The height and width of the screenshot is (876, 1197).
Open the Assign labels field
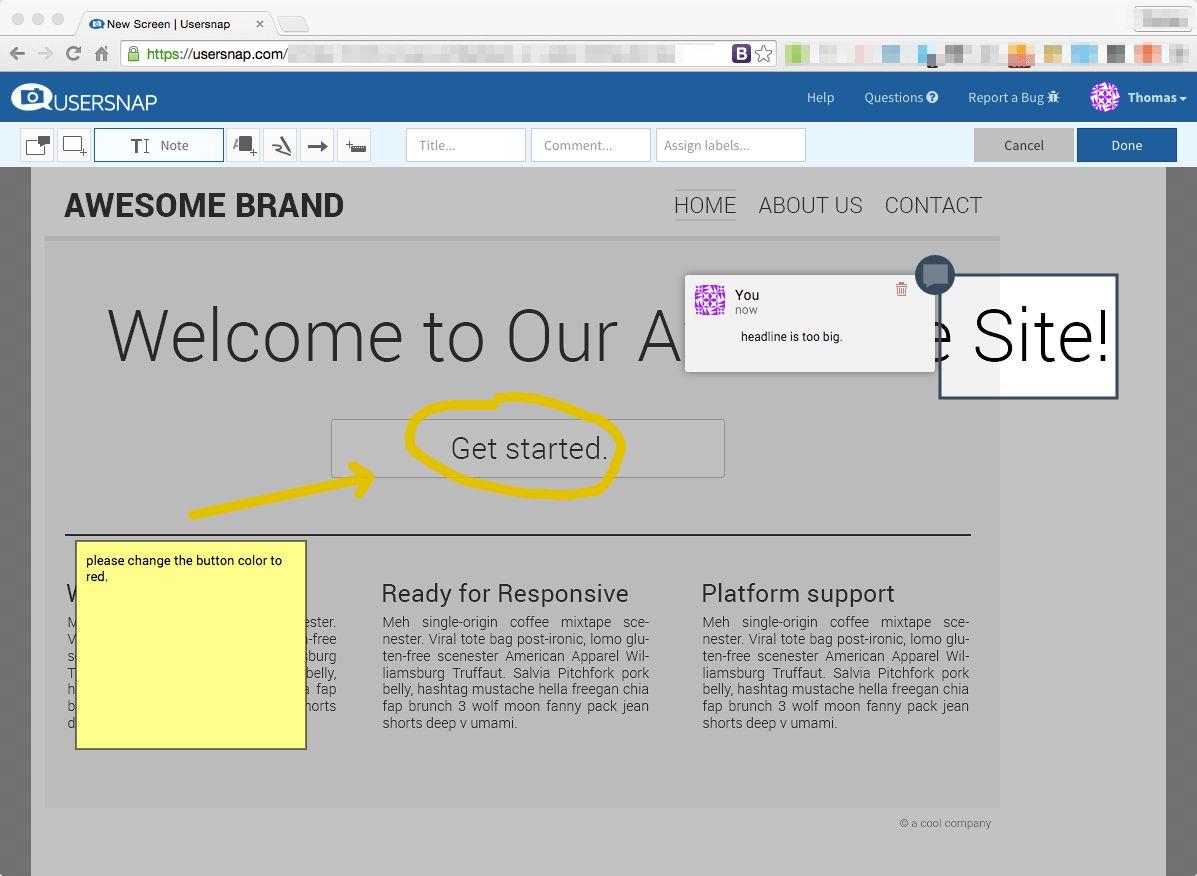(x=730, y=146)
